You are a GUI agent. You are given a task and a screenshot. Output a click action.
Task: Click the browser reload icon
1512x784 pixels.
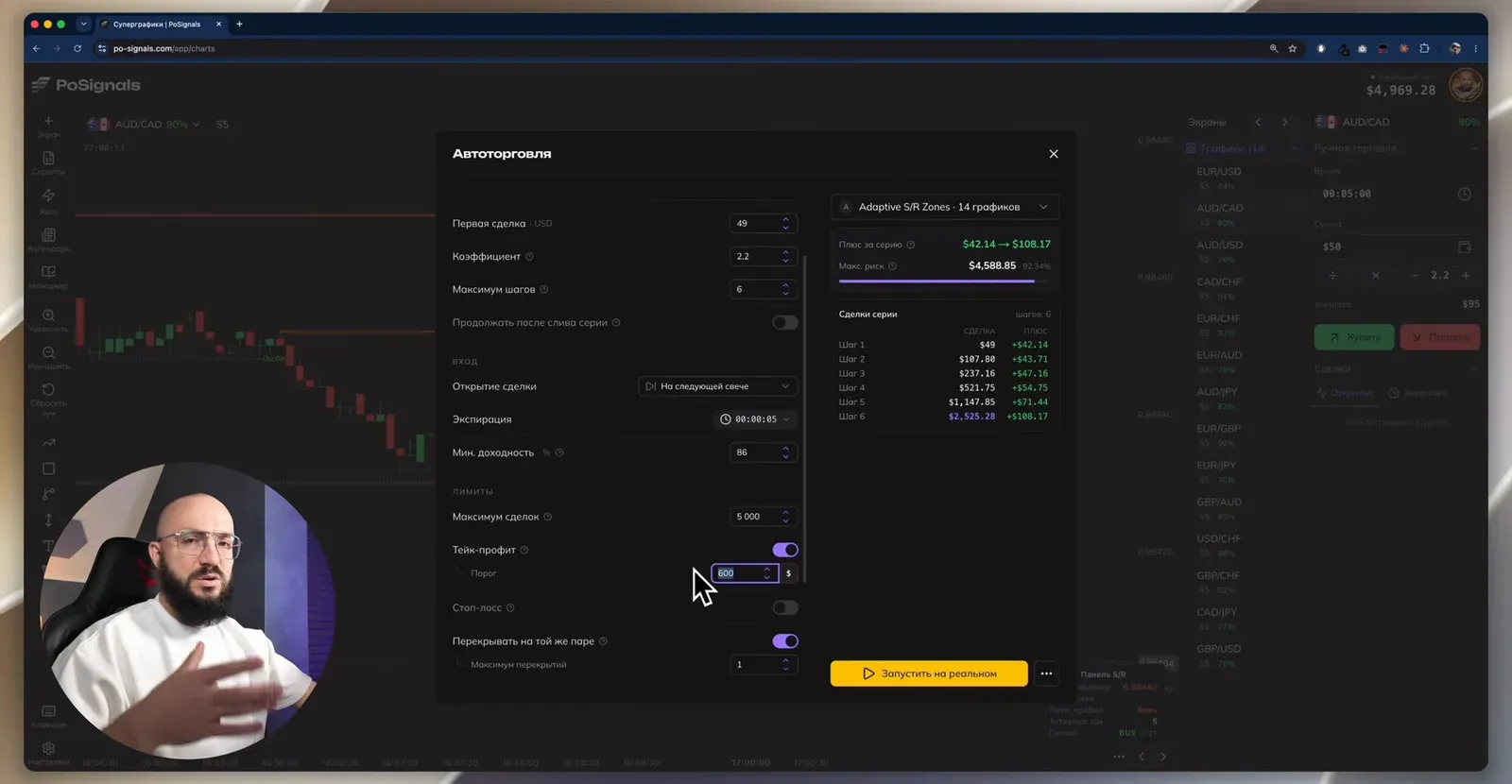click(x=77, y=48)
